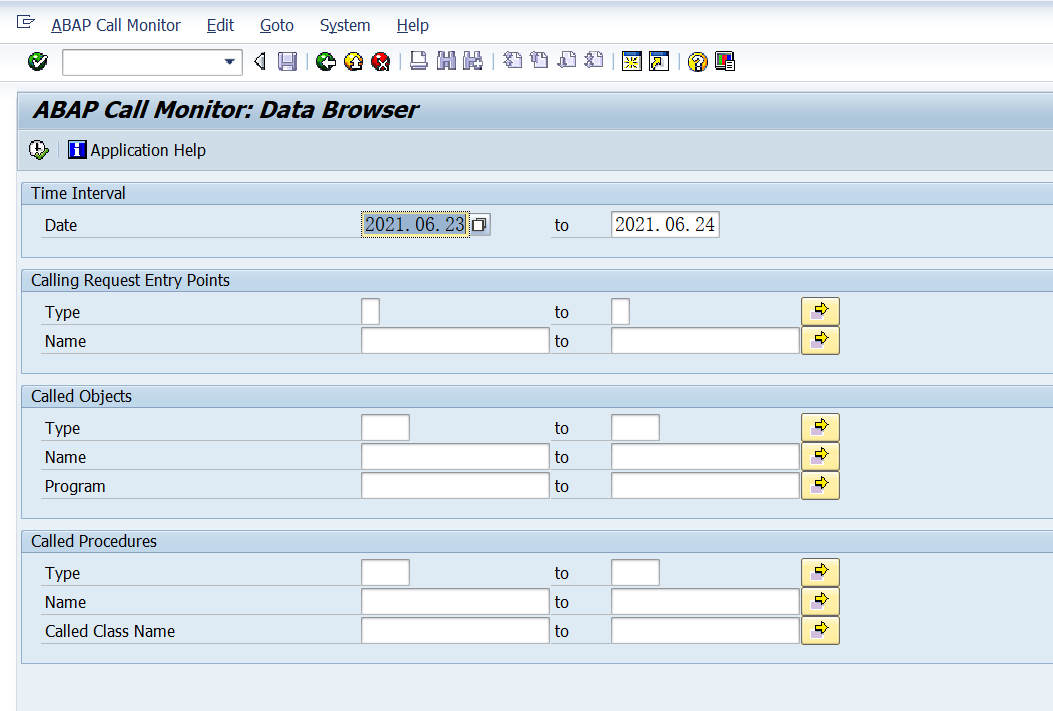Image resolution: width=1053 pixels, height=711 pixels.
Task: Open the command field dropdown
Action: pyautogui.click(x=230, y=61)
